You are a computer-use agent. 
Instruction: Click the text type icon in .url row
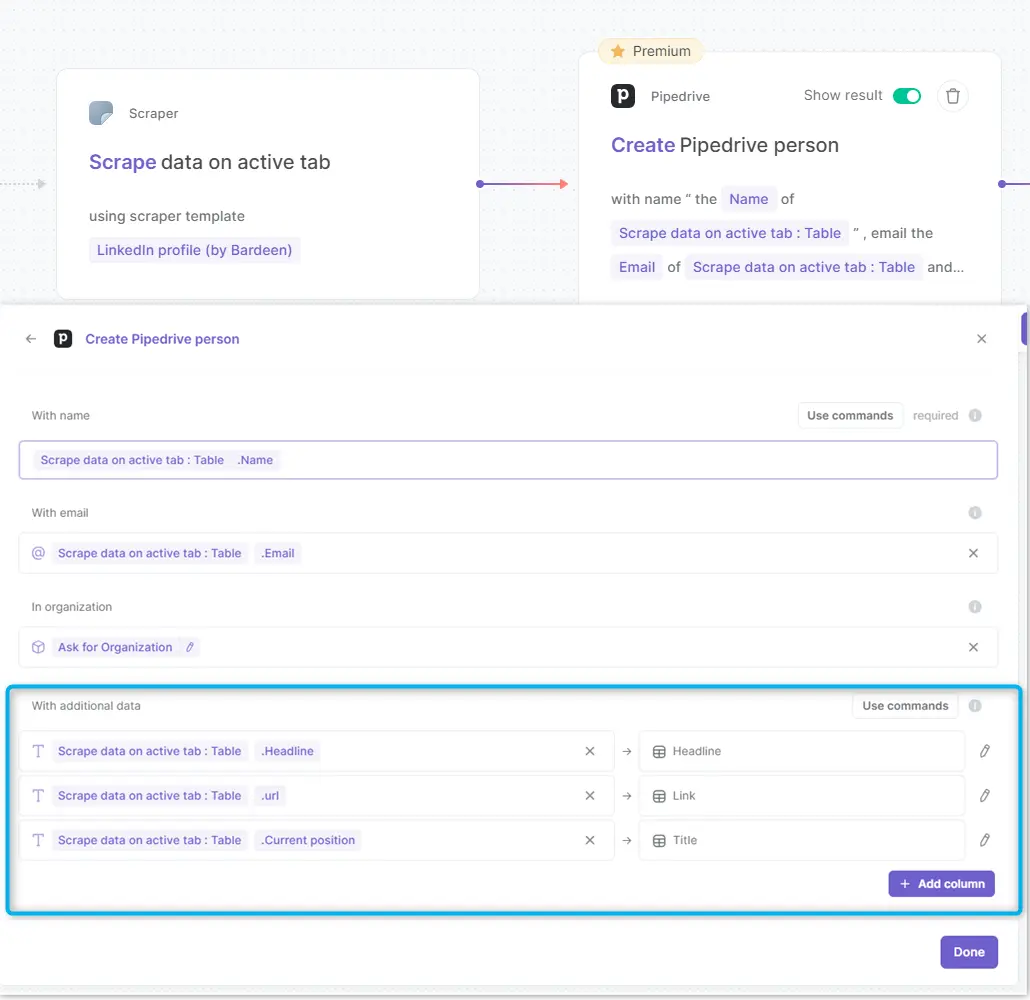tap(38, 796)
